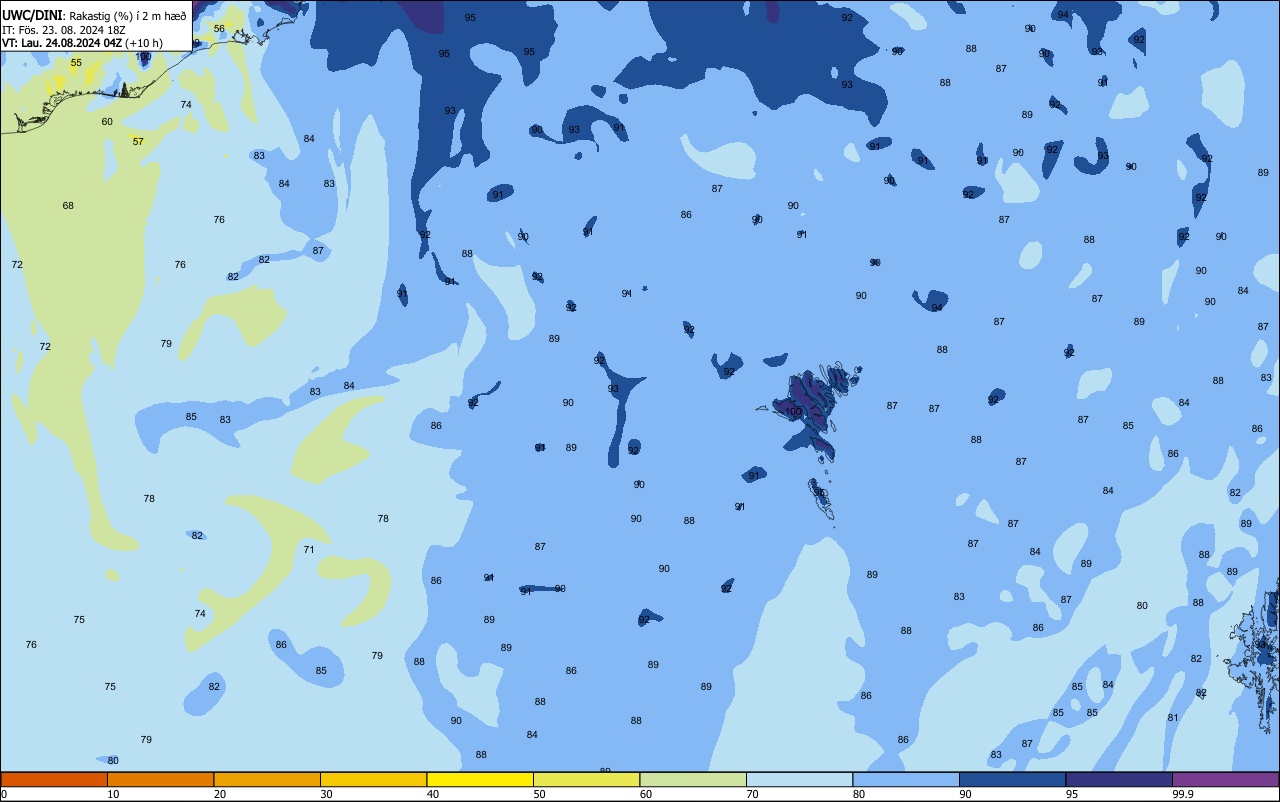Click the 0–10 dark orange legend swatch
The width and height of the screenshot is (1280, 802).
pos(54,779)
